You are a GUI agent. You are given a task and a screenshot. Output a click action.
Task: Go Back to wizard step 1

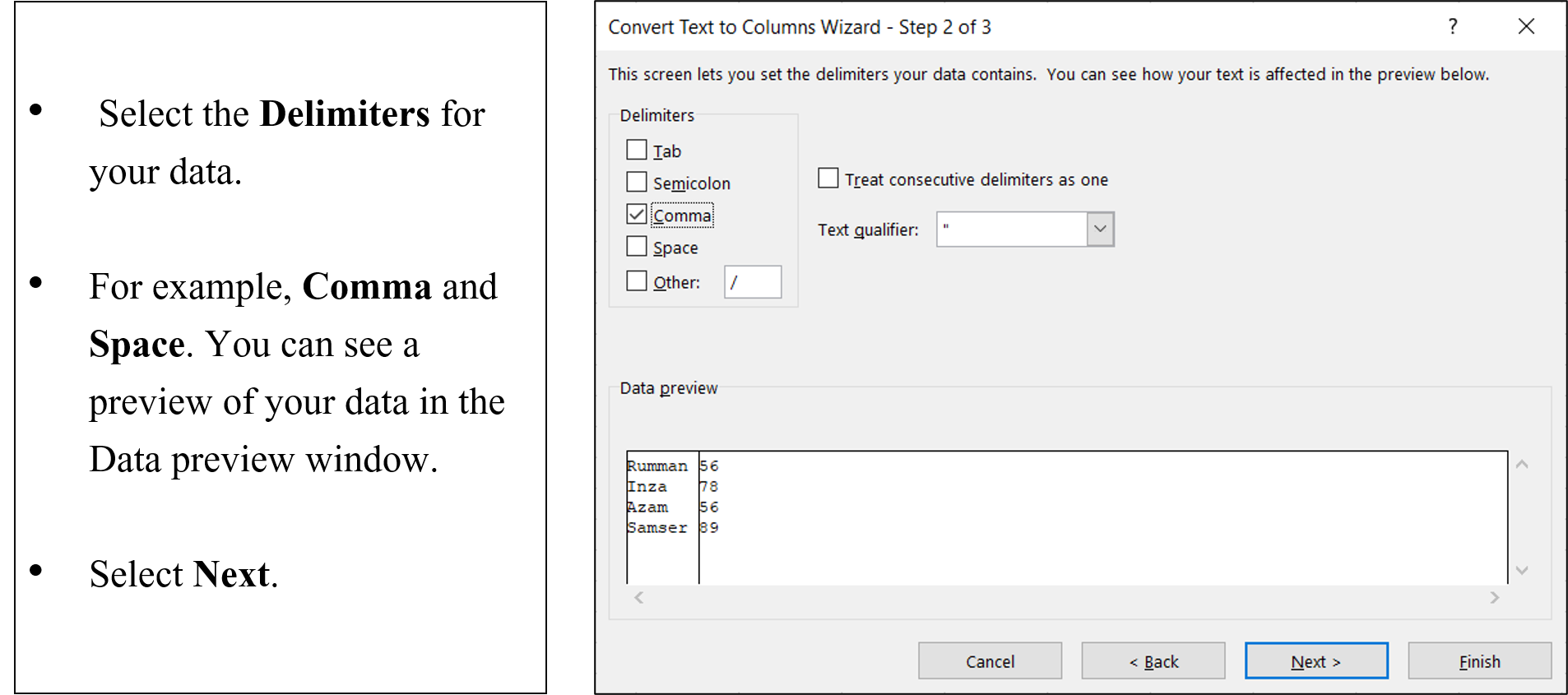pyautogui.click(x=1152, y=660)
